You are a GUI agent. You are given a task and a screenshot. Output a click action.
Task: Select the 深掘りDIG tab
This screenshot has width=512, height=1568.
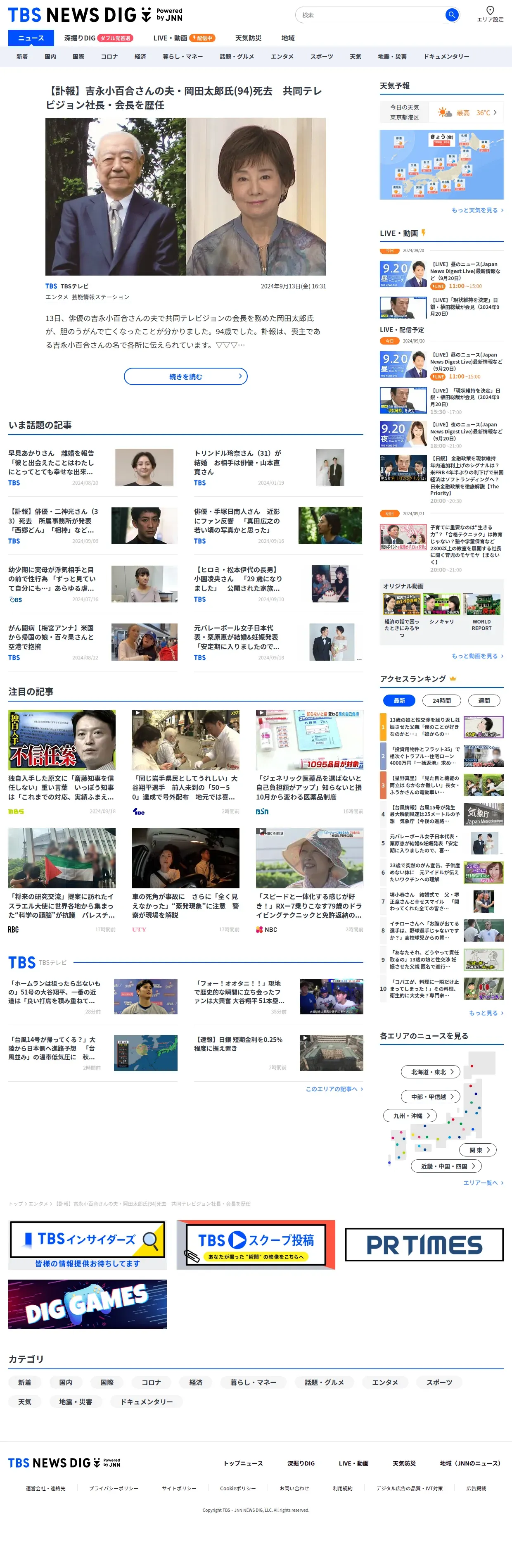click(98, 38)
